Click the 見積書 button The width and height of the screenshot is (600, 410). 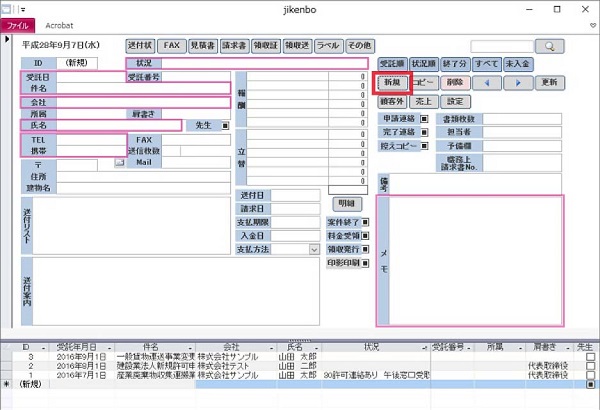(203, 46)
